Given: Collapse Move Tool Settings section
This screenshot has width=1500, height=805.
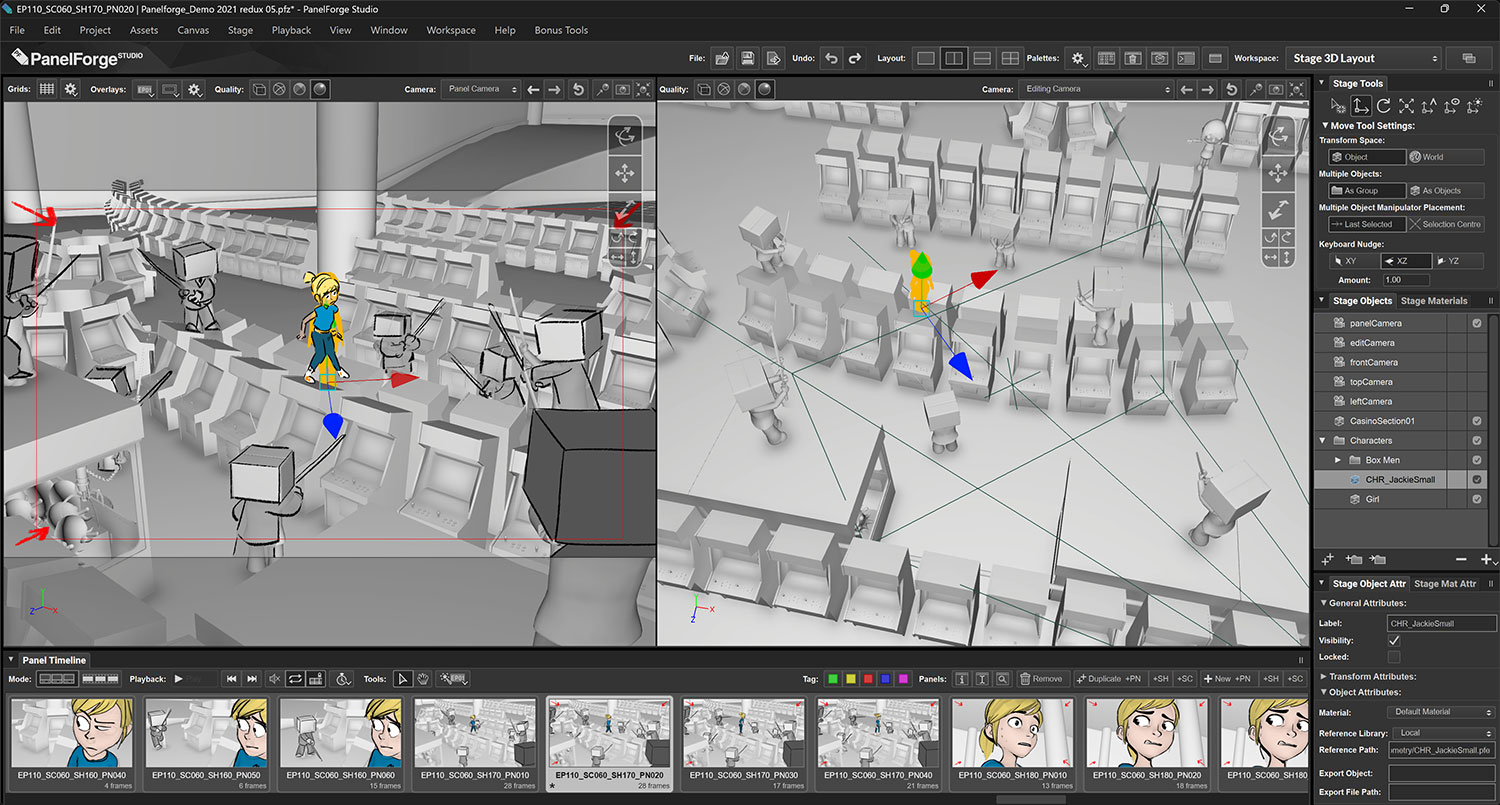Looking at the screenshot, I should click(1324, 126).
